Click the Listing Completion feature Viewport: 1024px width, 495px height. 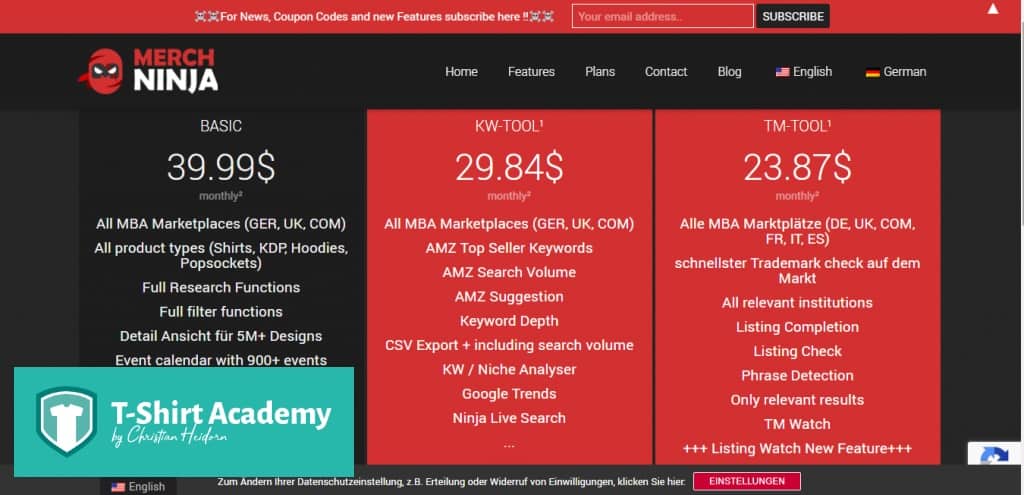[x=797, y=327]
